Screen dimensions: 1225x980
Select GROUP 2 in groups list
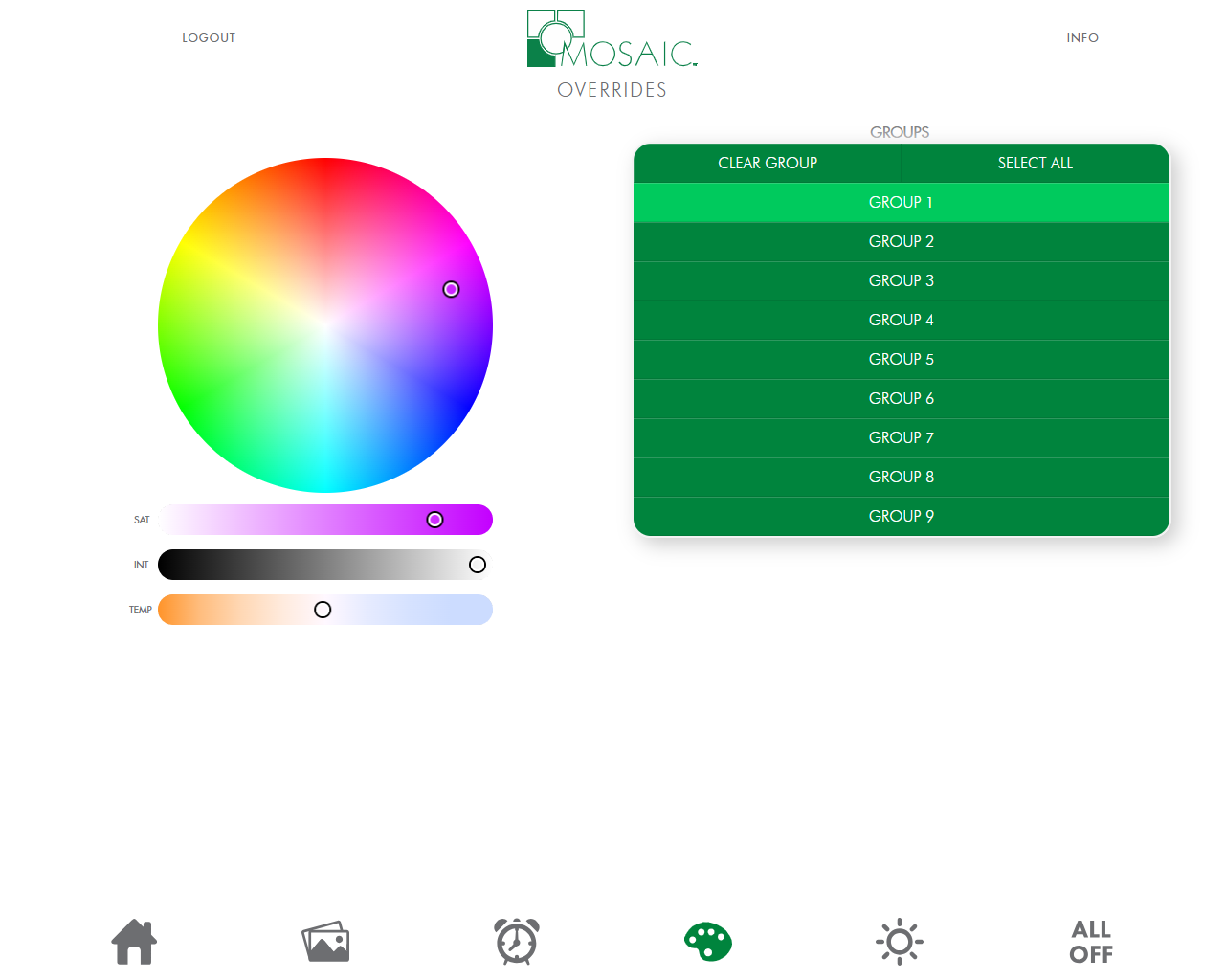click(x=902, y=241)
